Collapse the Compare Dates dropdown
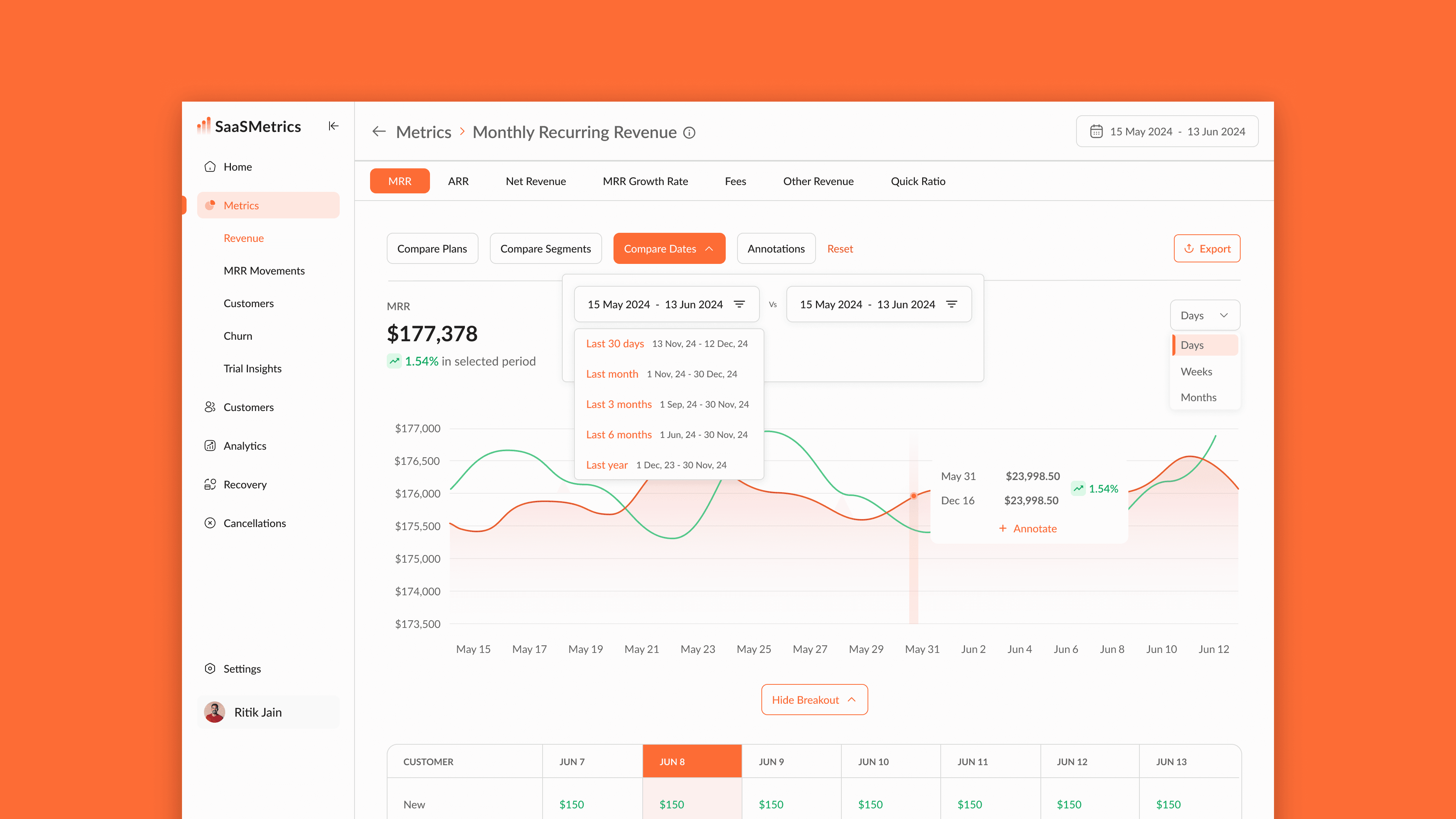 pyautogui.click(x=668, y=249)
